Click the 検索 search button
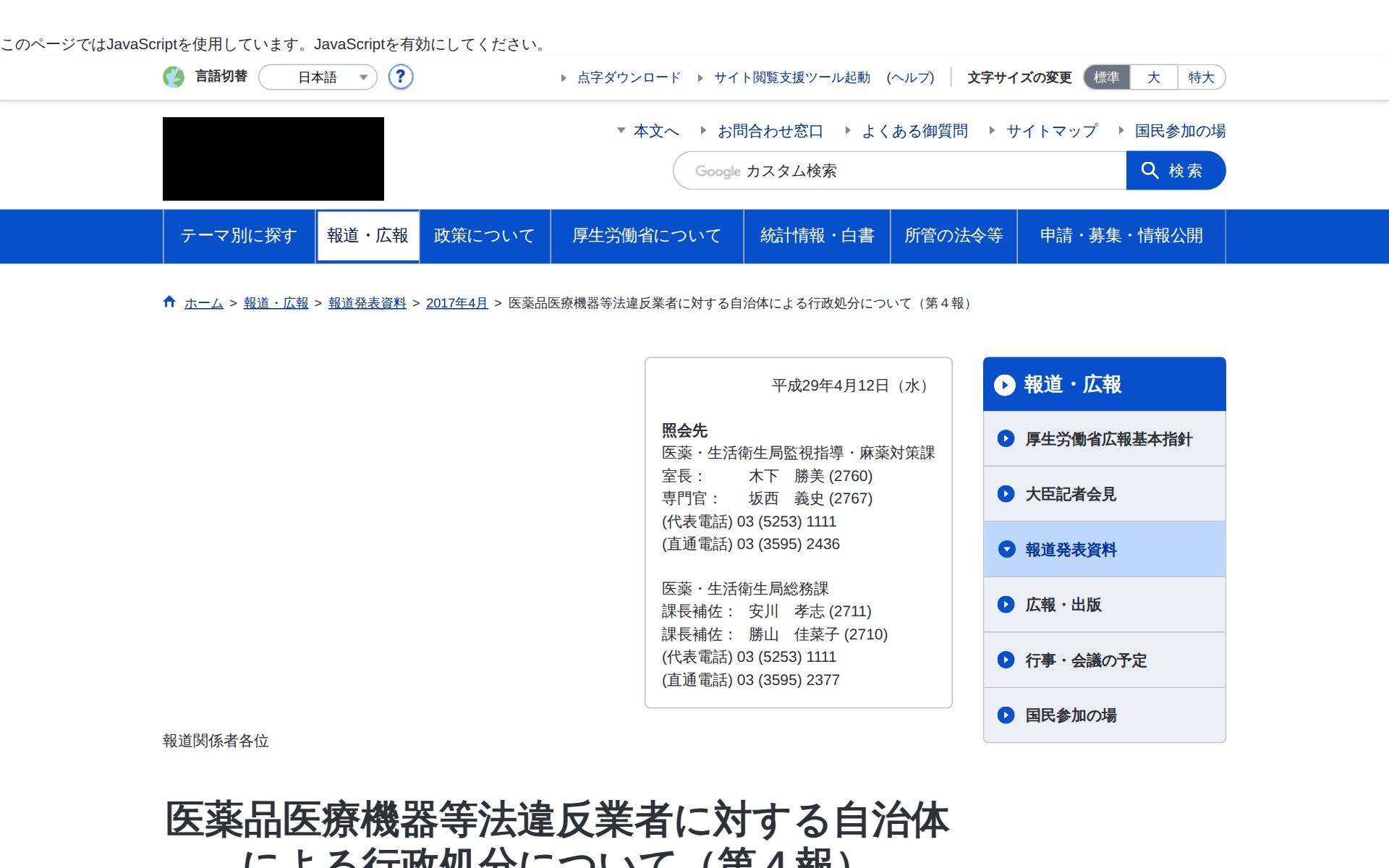 pos(1175,171)
